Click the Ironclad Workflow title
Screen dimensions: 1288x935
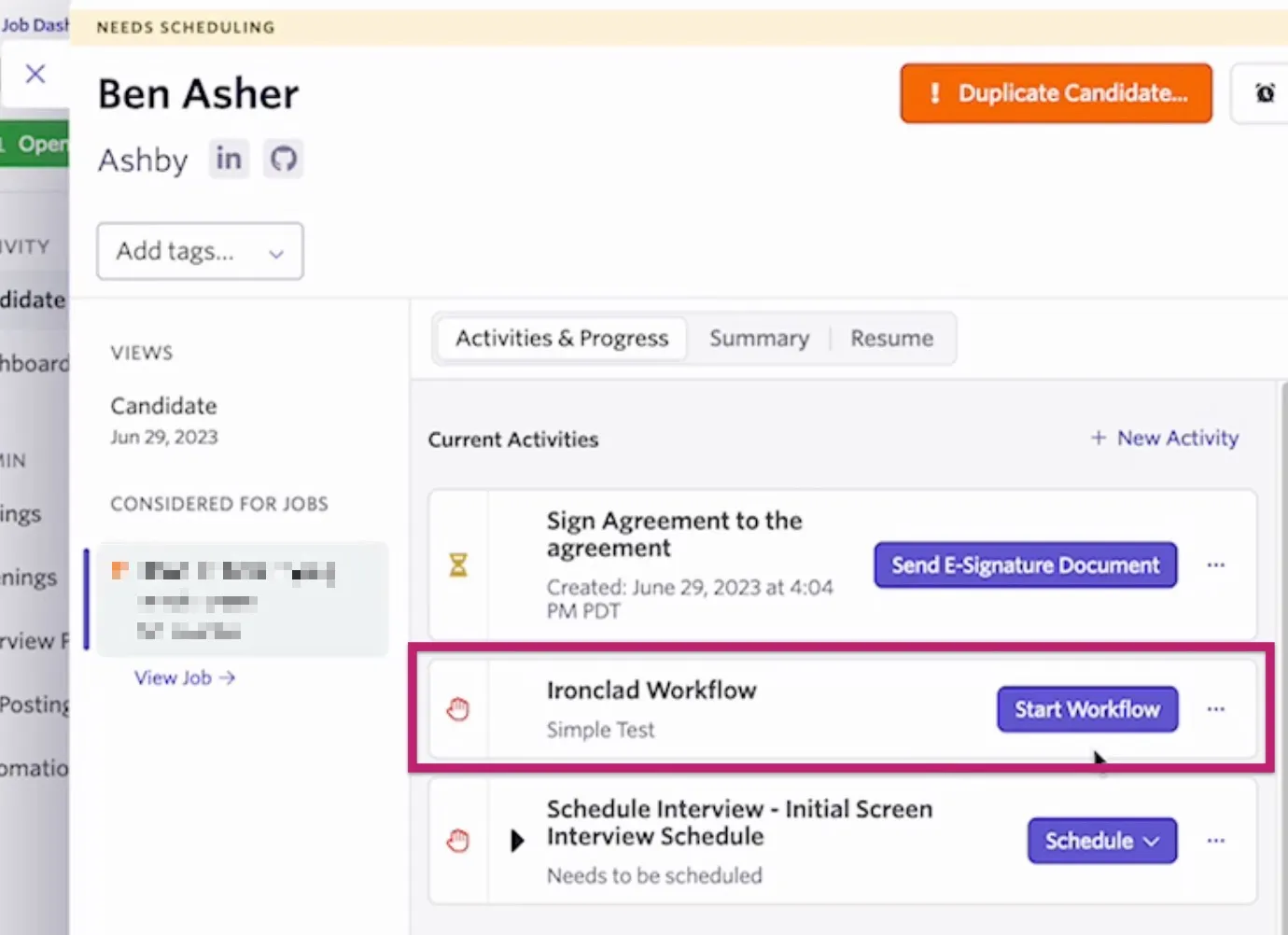tap(651, 691)
